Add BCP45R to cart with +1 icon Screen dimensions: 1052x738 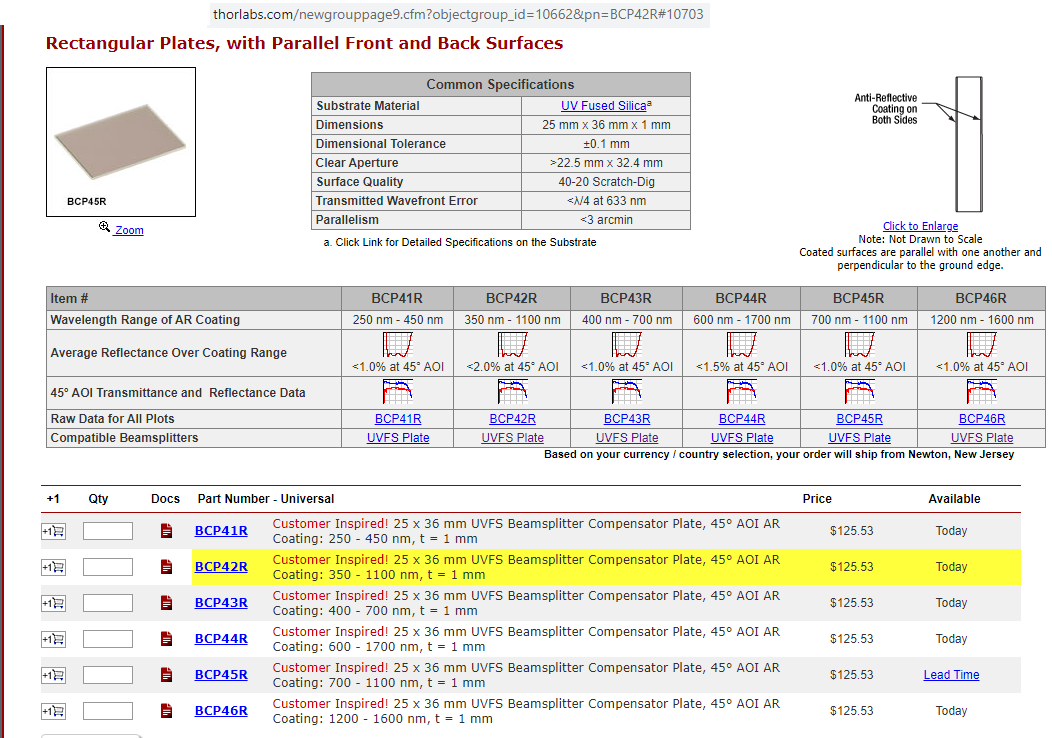54,675
